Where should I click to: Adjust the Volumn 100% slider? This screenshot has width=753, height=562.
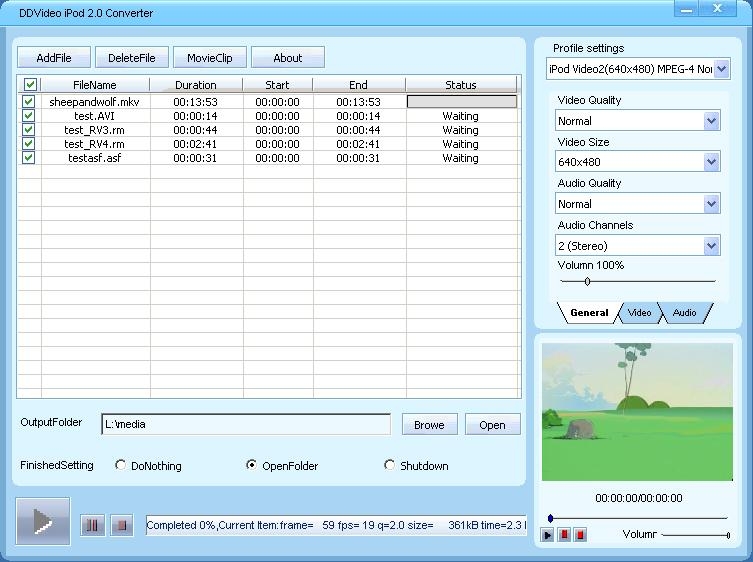click(587, 281)
